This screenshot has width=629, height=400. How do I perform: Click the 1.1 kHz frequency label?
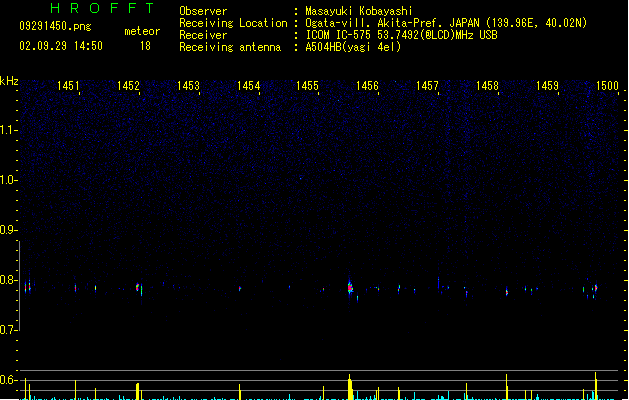pyautogui.click(x=8, y=130)
